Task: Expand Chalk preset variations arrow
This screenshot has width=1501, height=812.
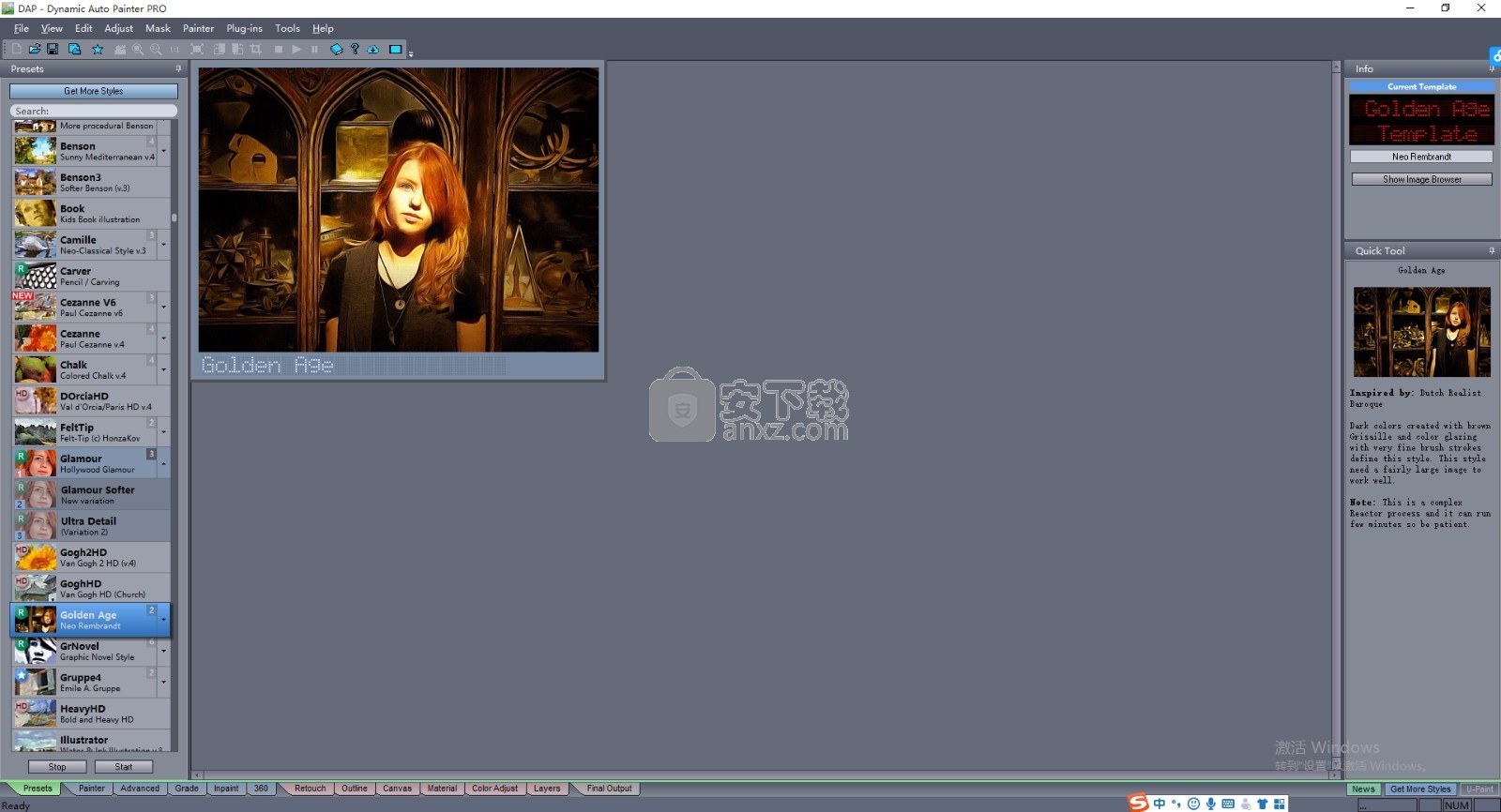Action: click(163, 369)
